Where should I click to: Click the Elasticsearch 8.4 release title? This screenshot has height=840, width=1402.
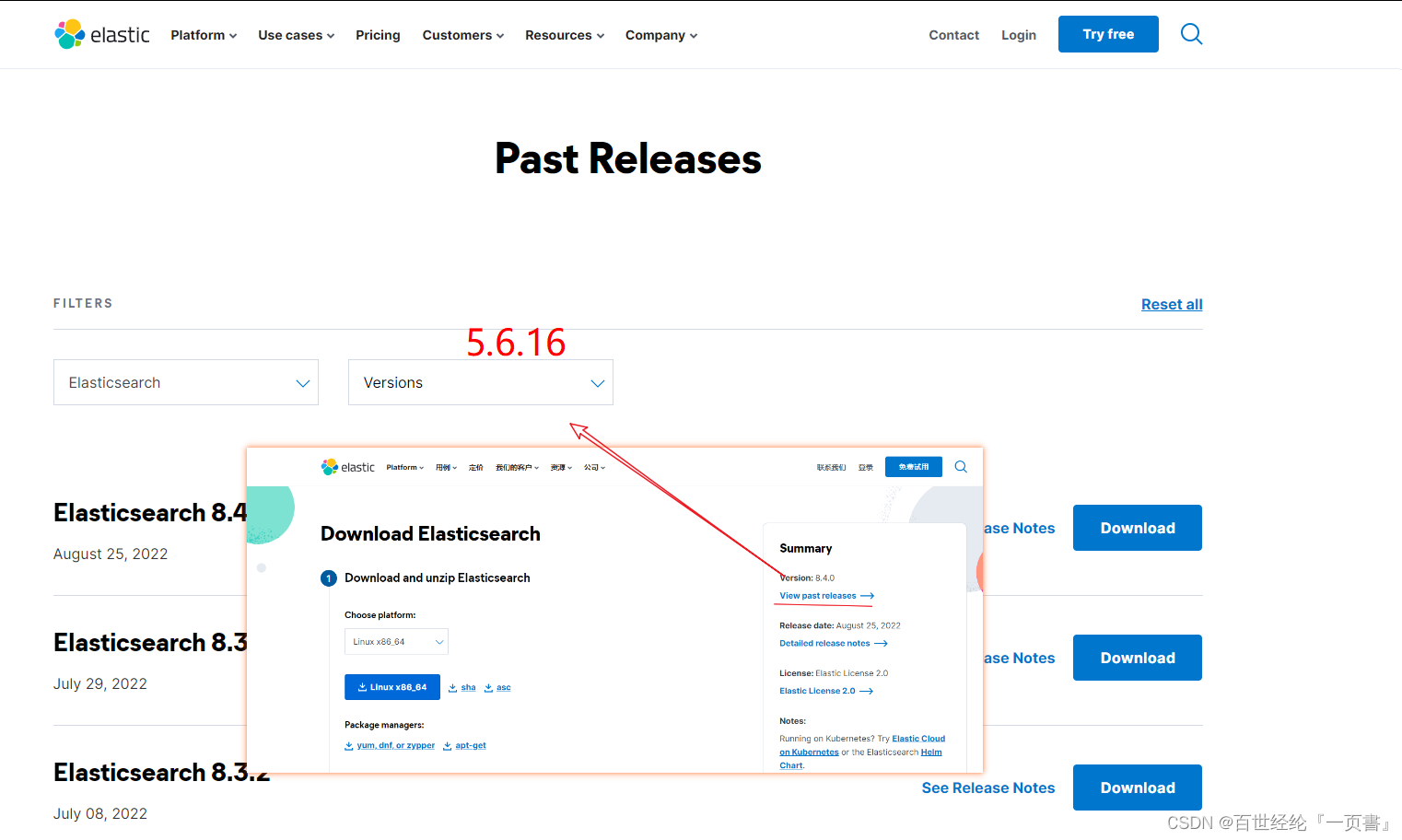pos(150,512)
